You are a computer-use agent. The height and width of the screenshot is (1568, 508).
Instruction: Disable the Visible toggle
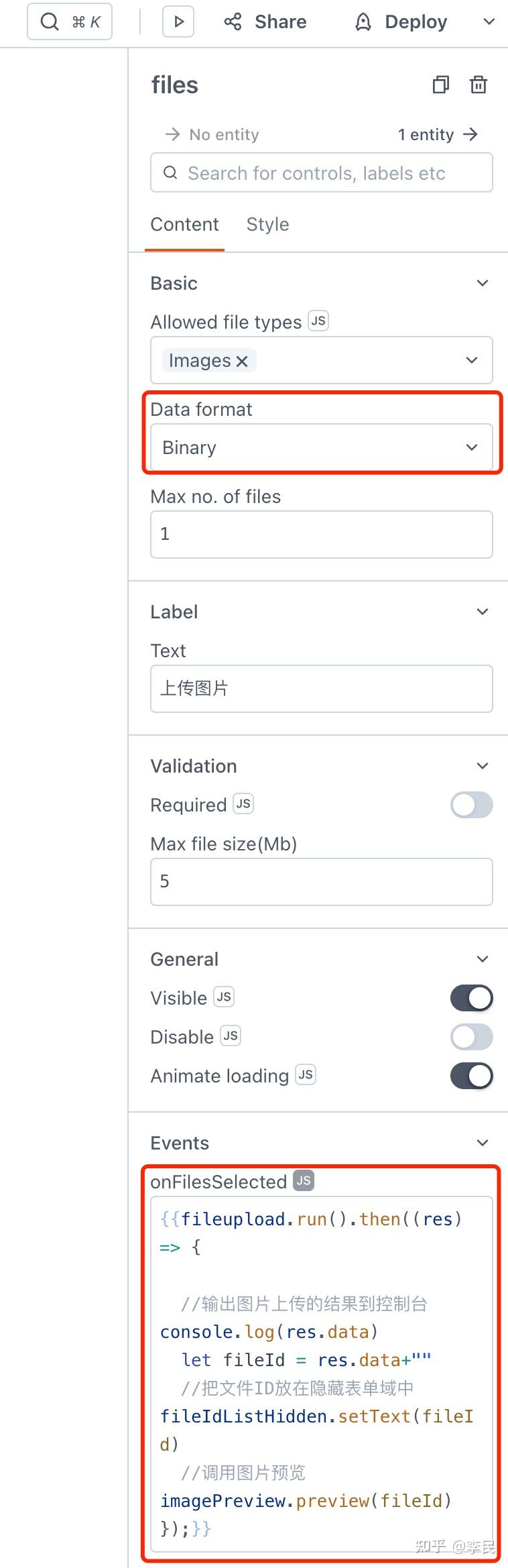click(471, 997)
